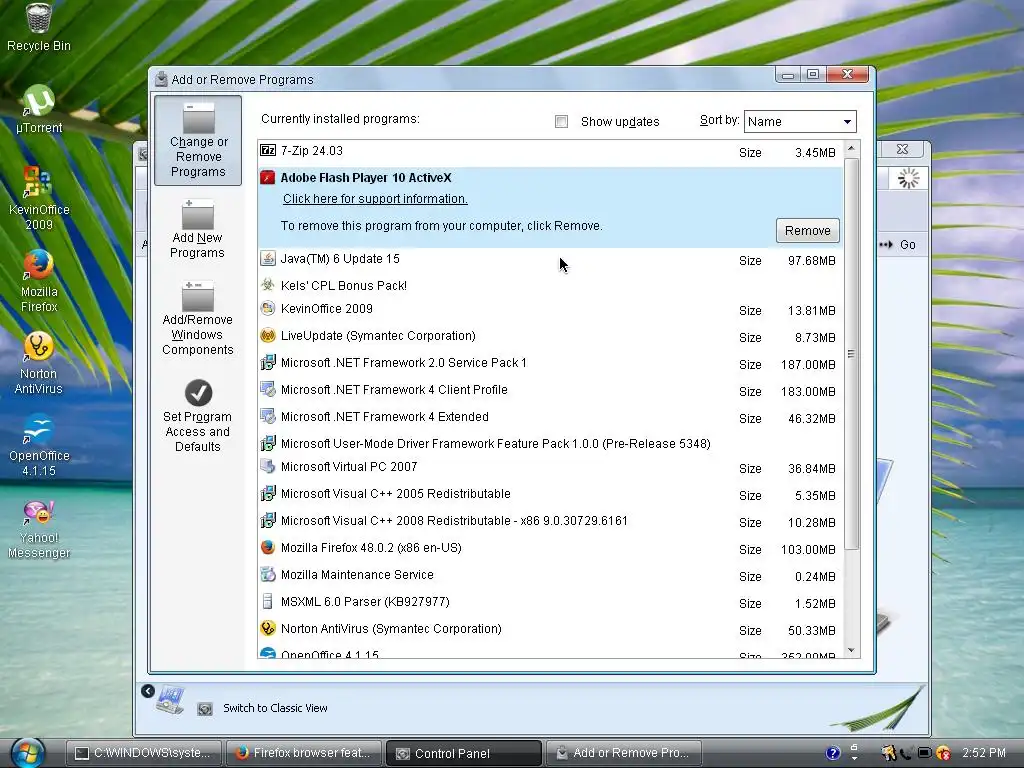Click the Mozilla Firefox 48.0.2 list icon
The image size is (1024, 768).
[x=268, y=547]
